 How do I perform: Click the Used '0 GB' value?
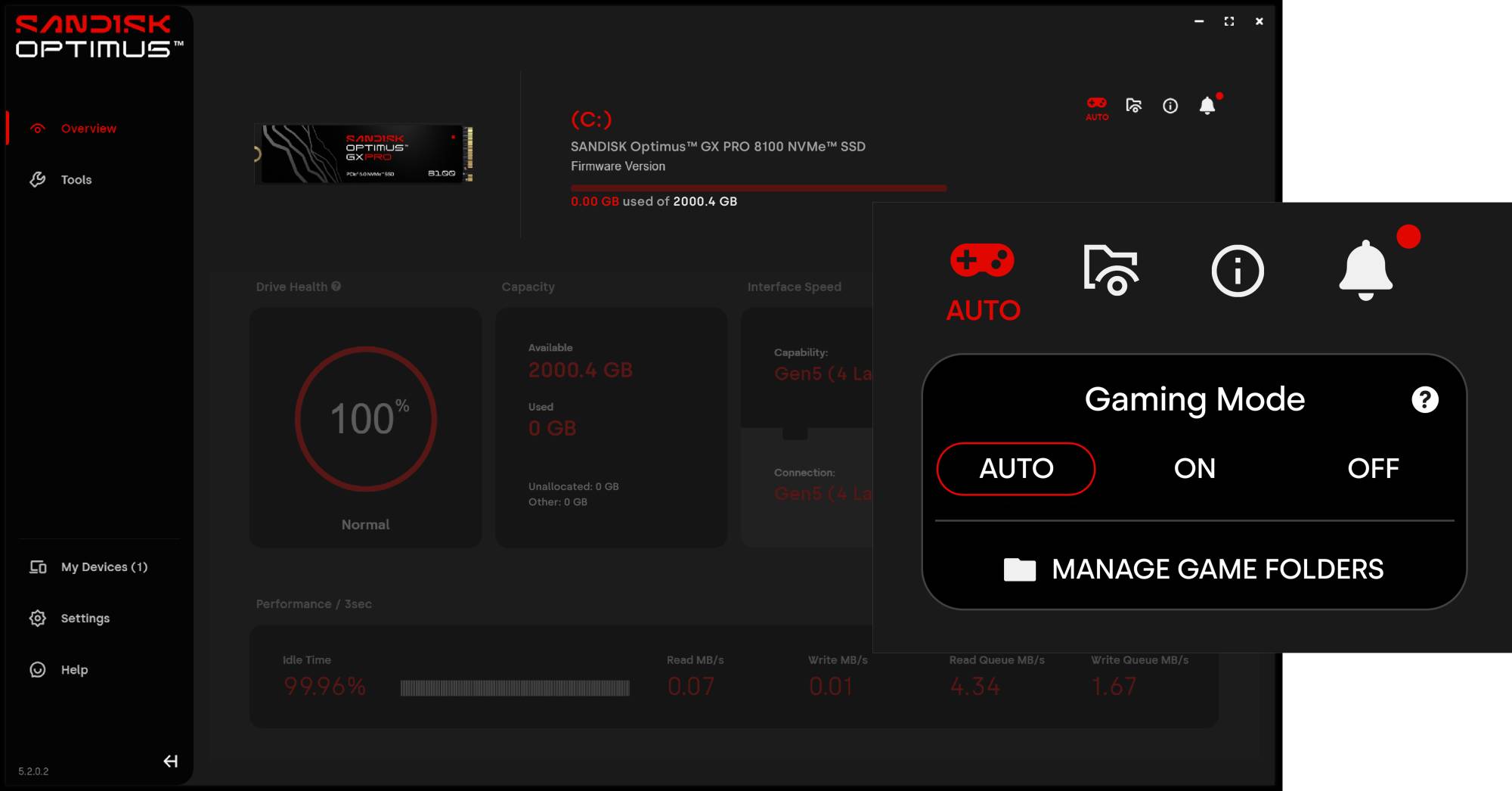click(x=553, y=429)
